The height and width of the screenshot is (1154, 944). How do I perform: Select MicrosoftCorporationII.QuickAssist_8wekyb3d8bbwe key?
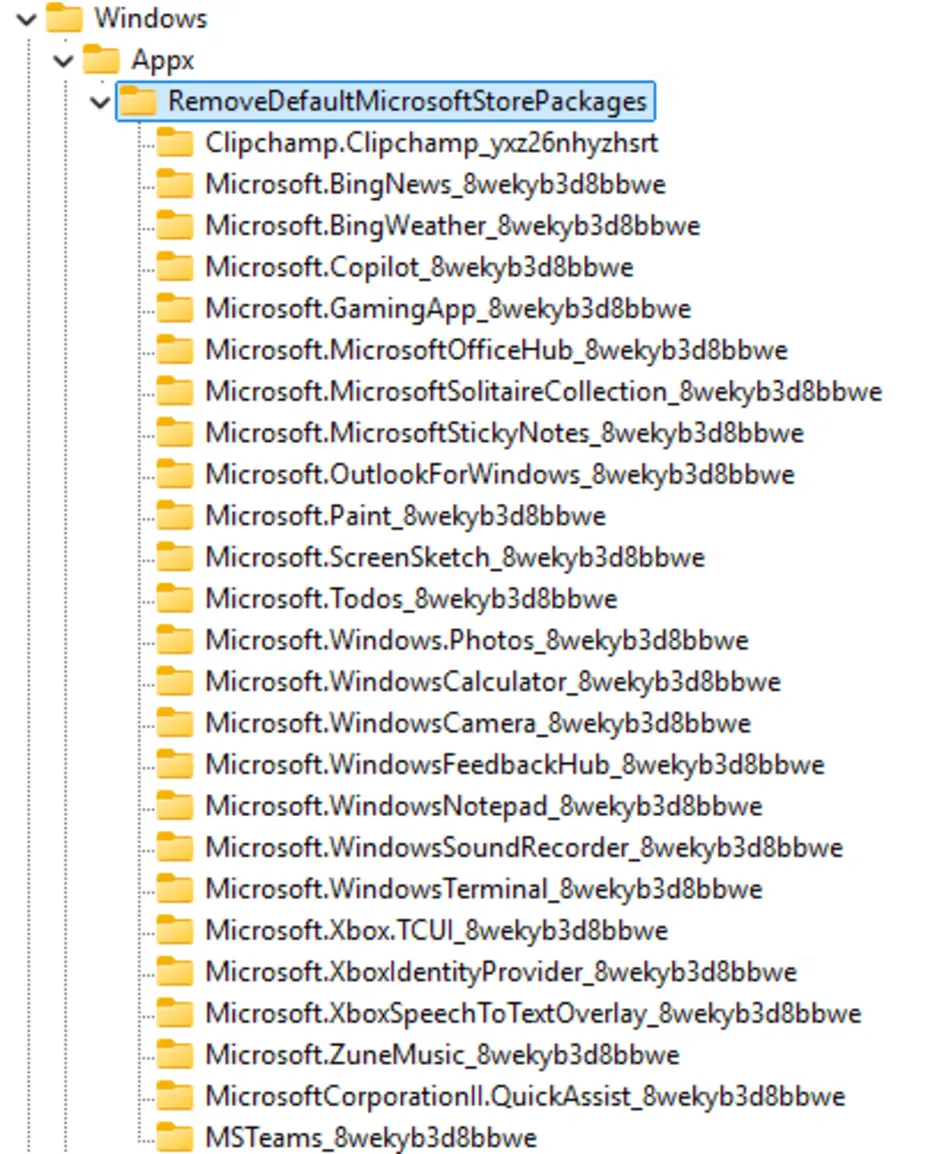click(525, 1097)
